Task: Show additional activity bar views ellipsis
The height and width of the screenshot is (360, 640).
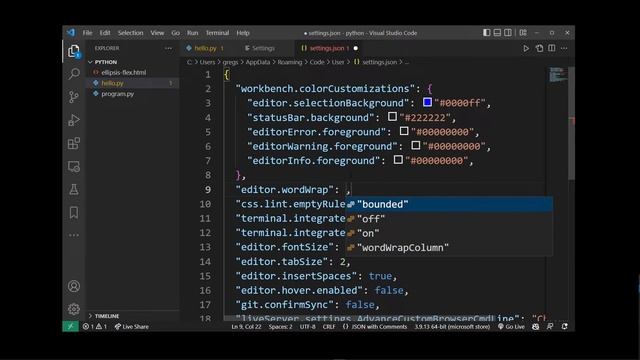Action: (74, 235)
